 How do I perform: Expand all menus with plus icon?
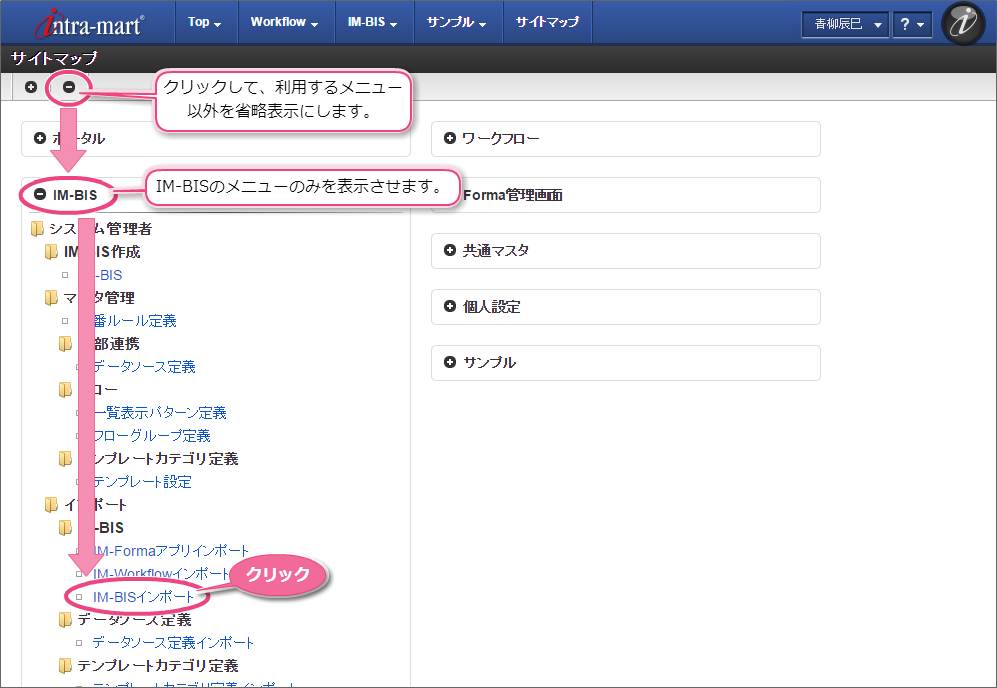click(31, 86)
